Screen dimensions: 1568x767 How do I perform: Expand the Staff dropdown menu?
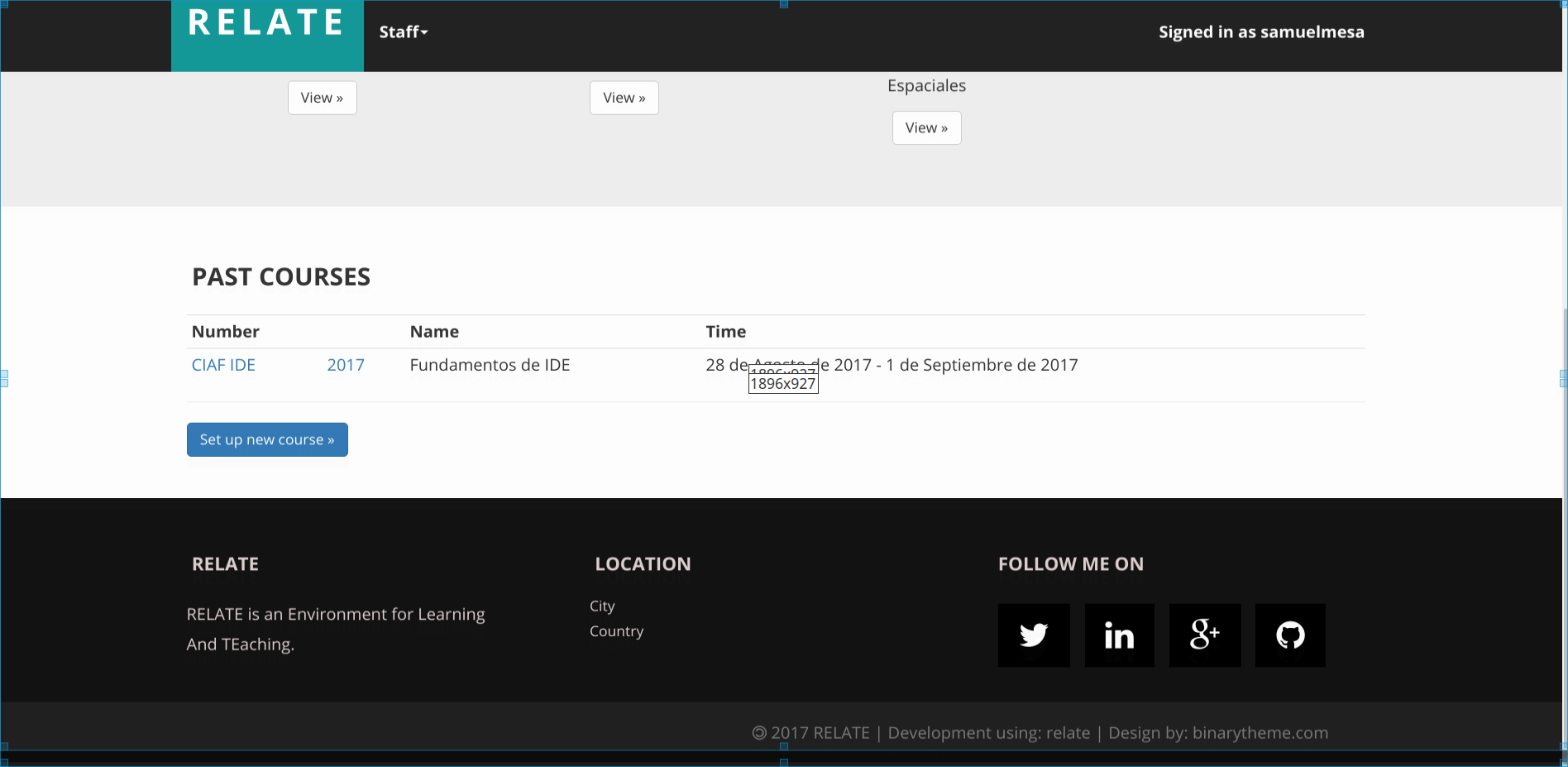(x=404, y=32)
